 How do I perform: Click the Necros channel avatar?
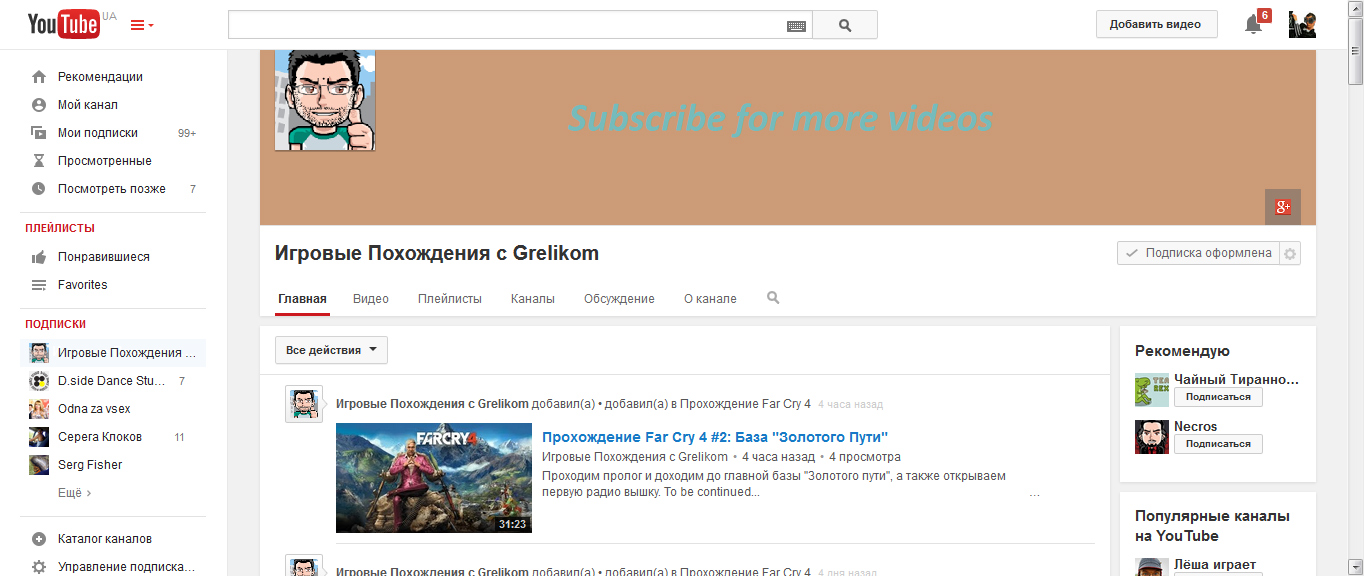[1152, 437]
